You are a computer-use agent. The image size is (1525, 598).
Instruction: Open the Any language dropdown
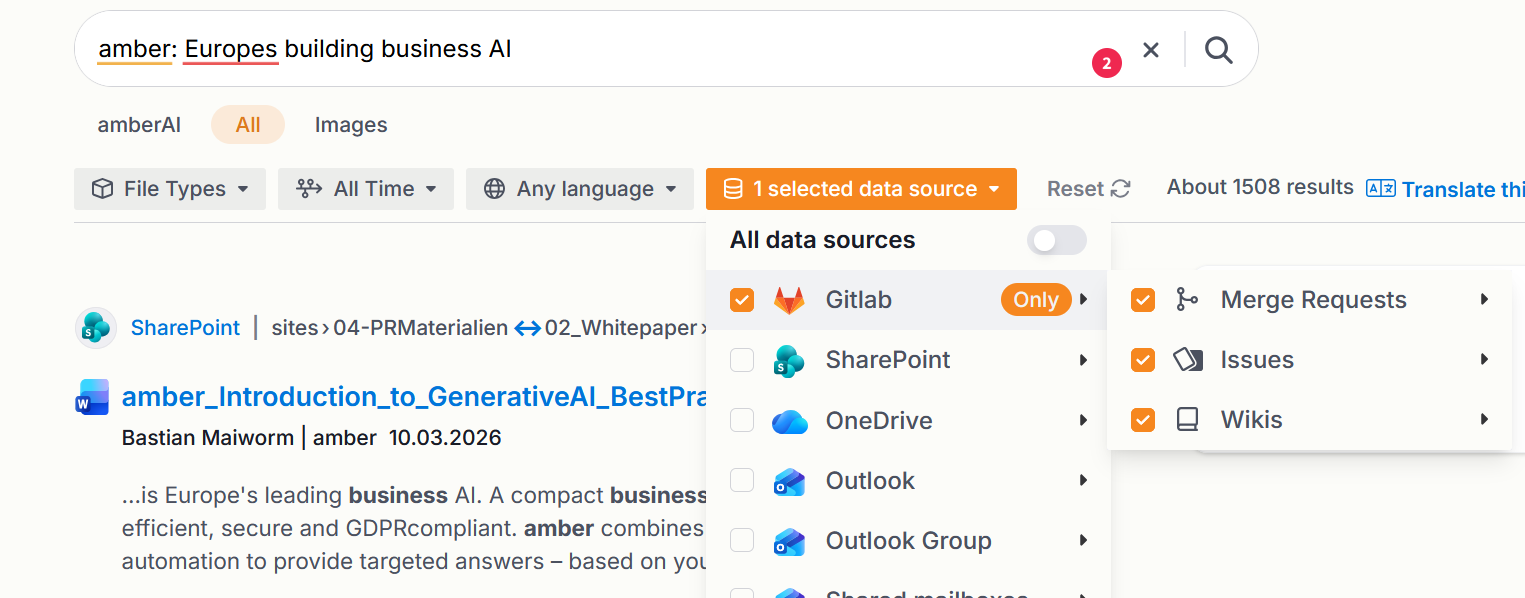coord(580,189)
